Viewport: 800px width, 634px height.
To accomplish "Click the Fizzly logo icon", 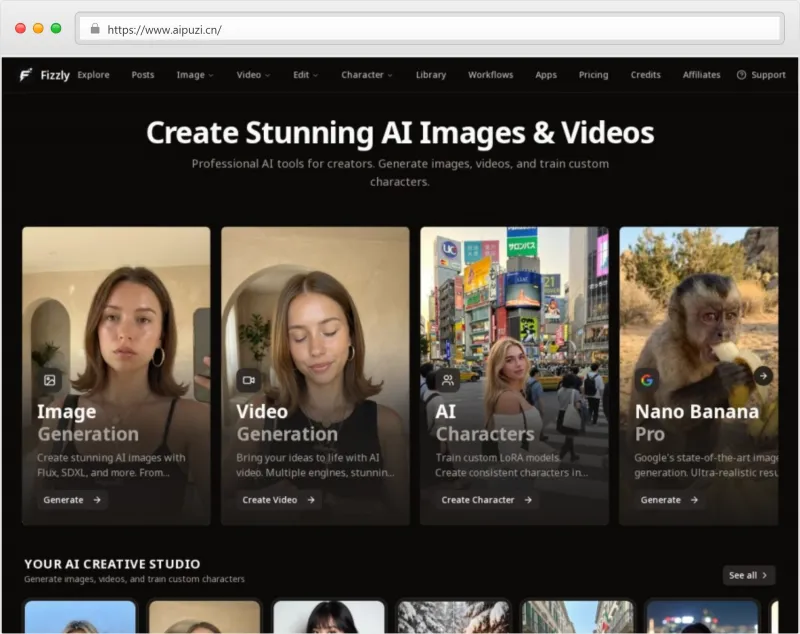I will (25, 75).
